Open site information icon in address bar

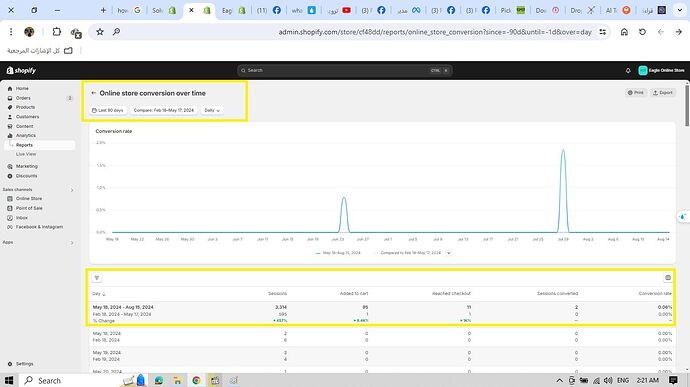602,32
